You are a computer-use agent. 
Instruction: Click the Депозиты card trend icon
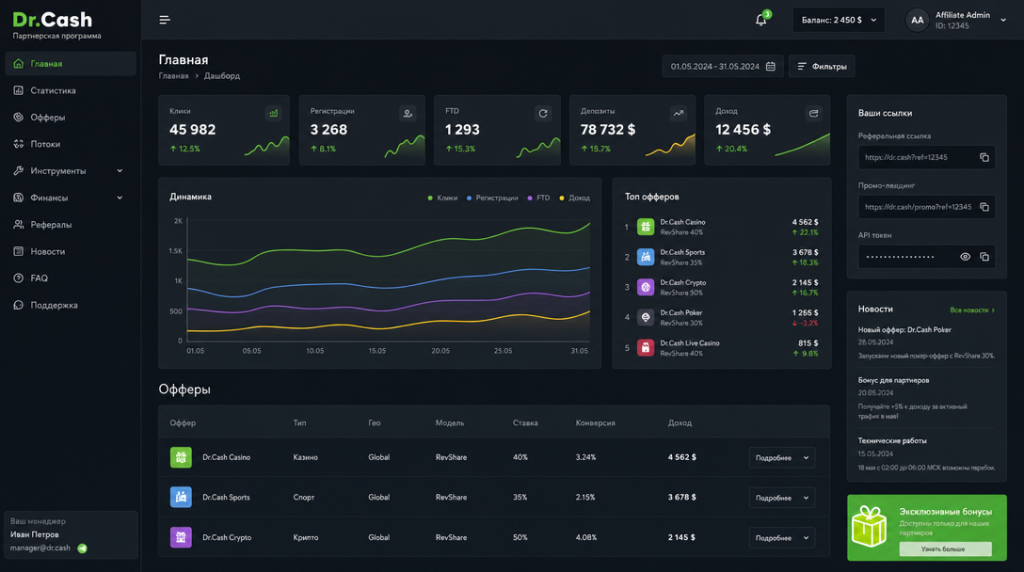click(x=679, y=113)
